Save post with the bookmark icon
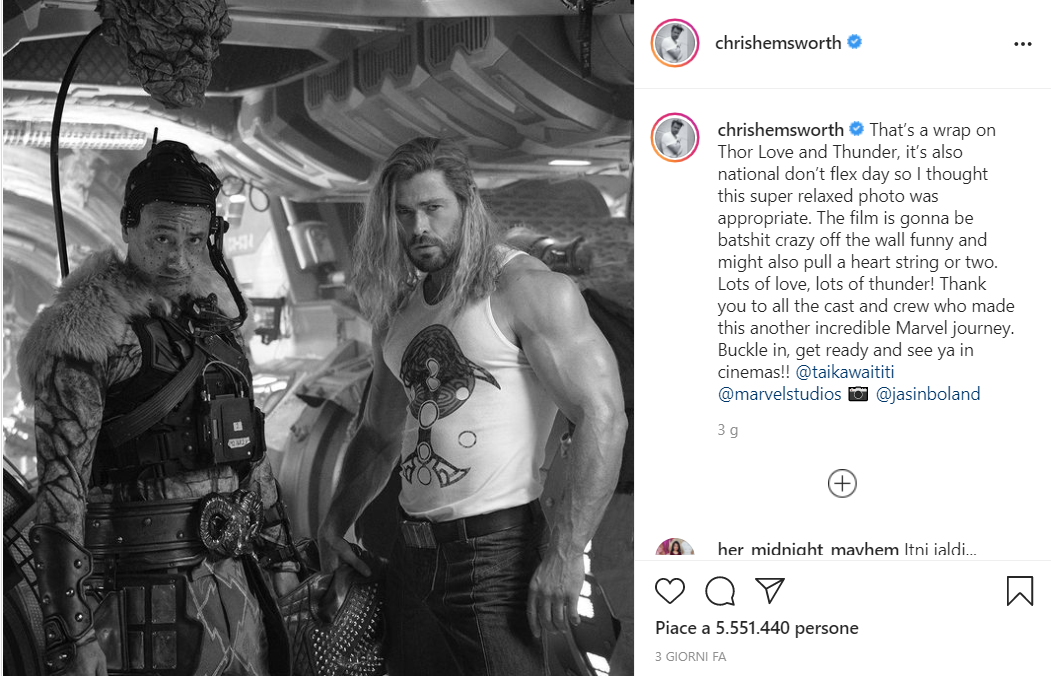The image size is (1051, 676). [1019, 591]
